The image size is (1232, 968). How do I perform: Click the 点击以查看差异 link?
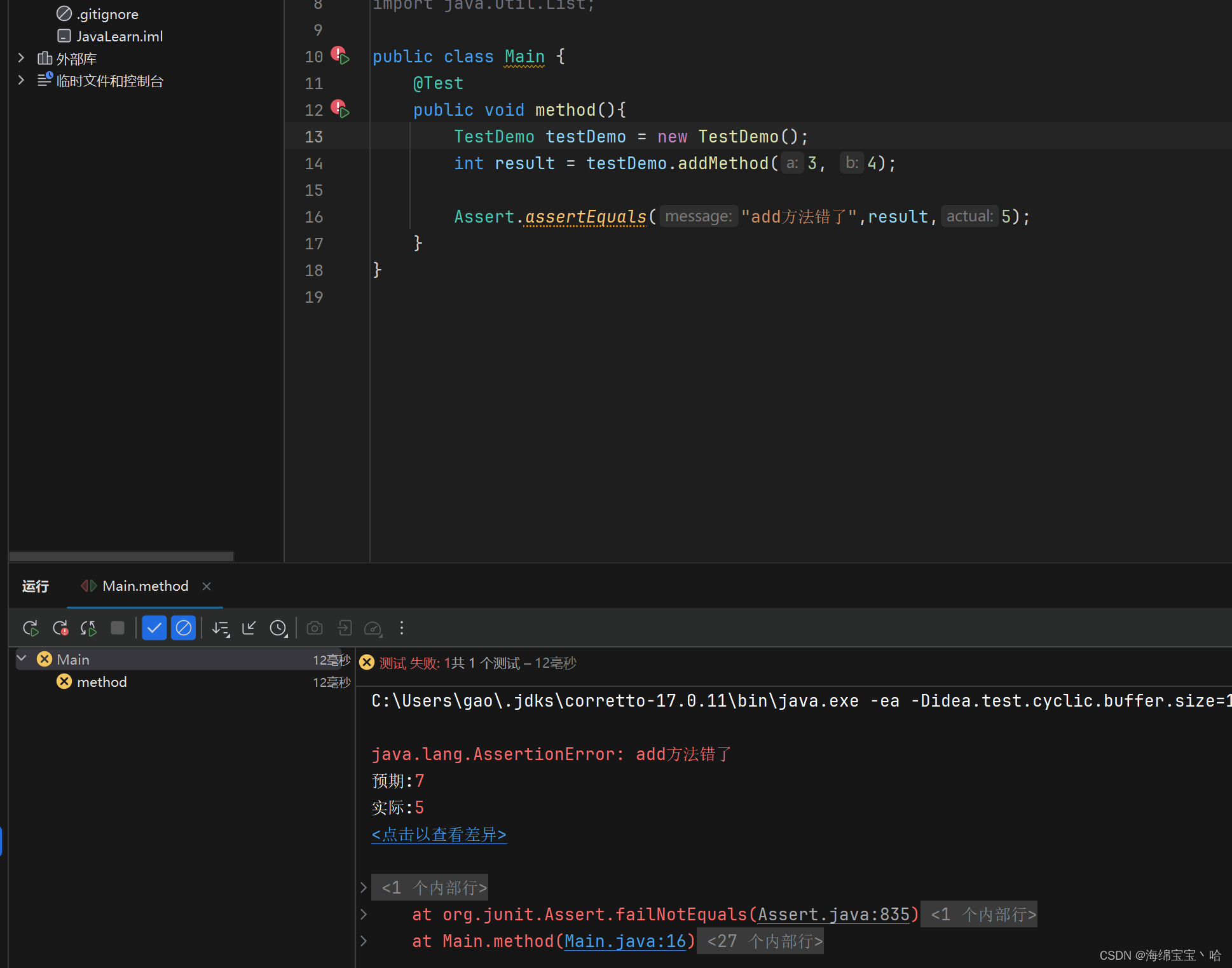coord(439,834)
